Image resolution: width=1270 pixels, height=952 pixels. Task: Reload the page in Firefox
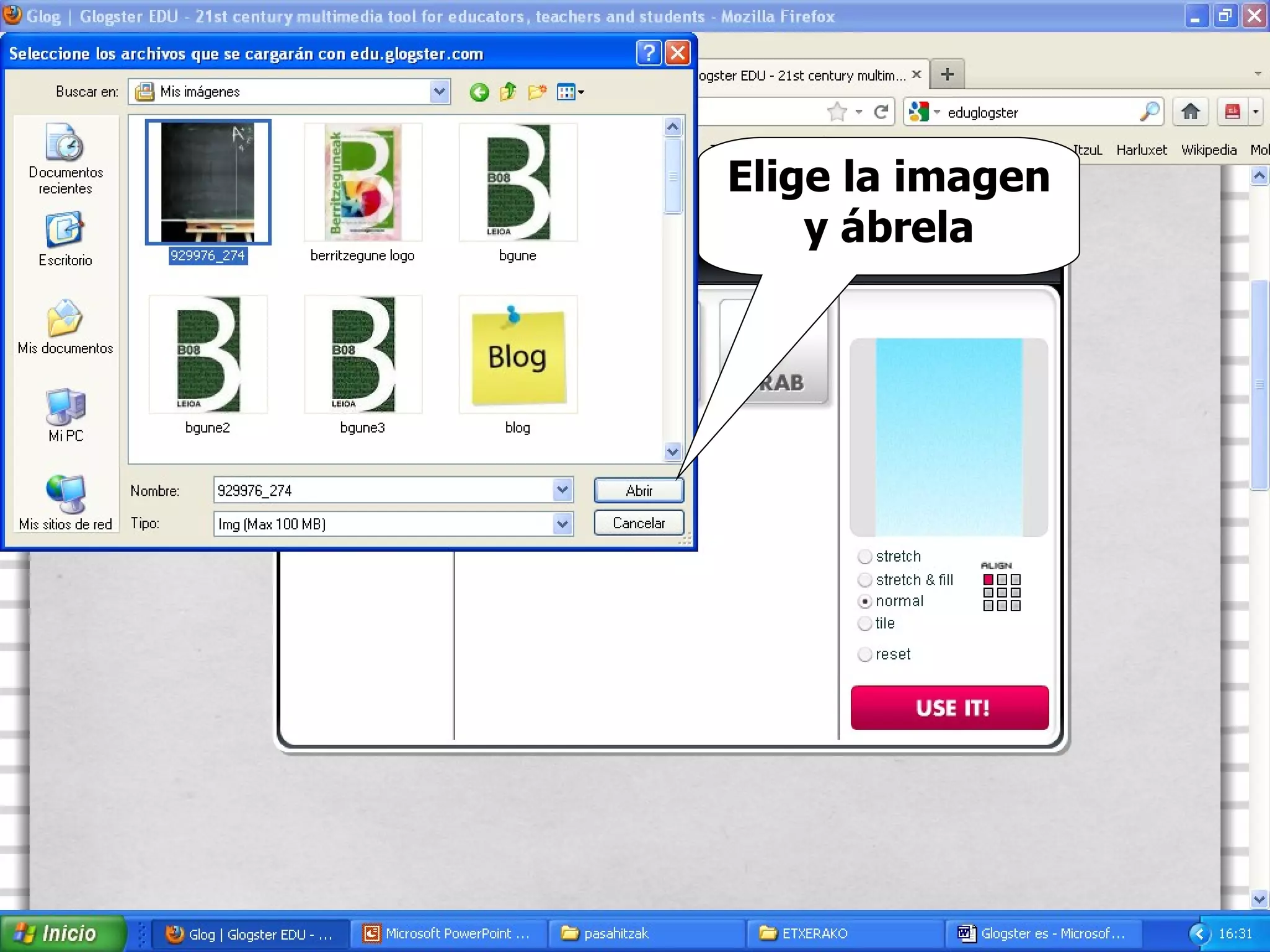tap(881, 112)
